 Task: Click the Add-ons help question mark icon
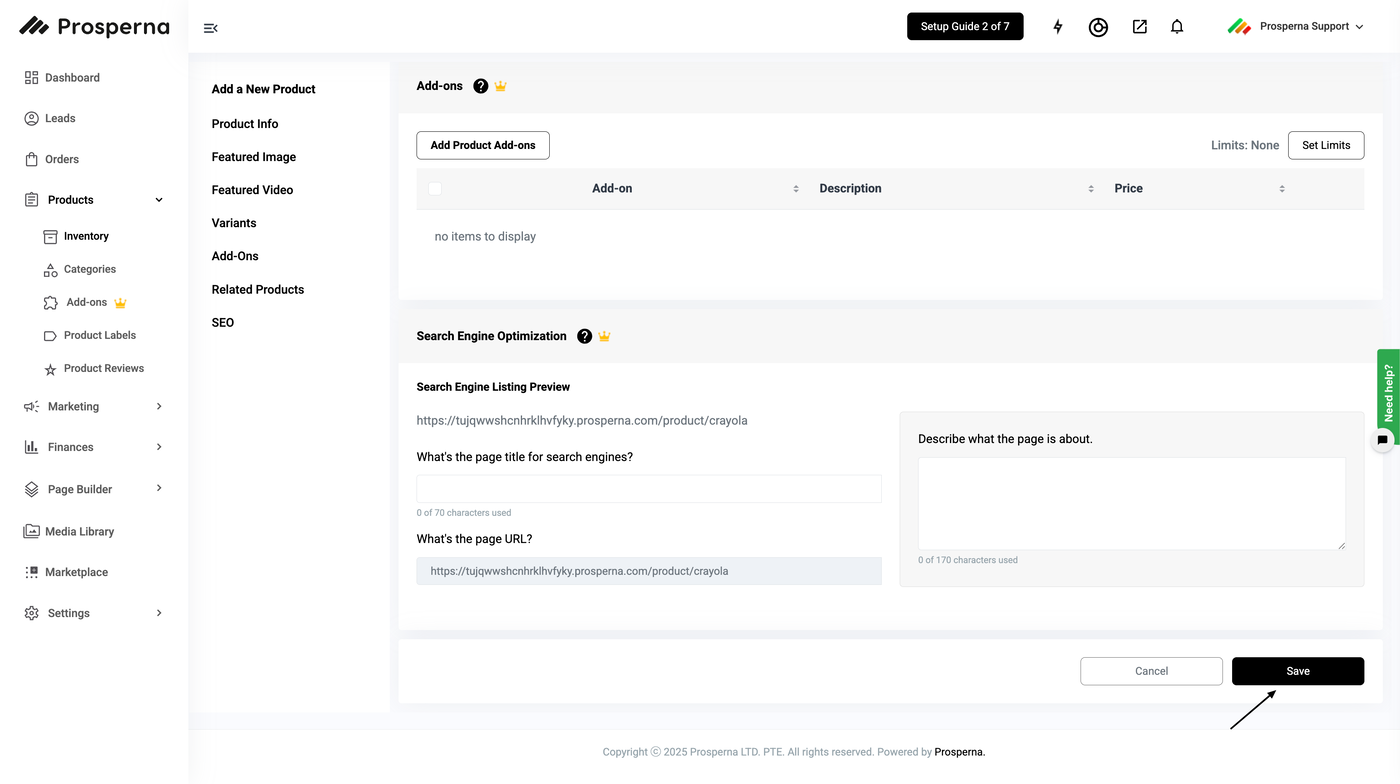tap(481, 86)
